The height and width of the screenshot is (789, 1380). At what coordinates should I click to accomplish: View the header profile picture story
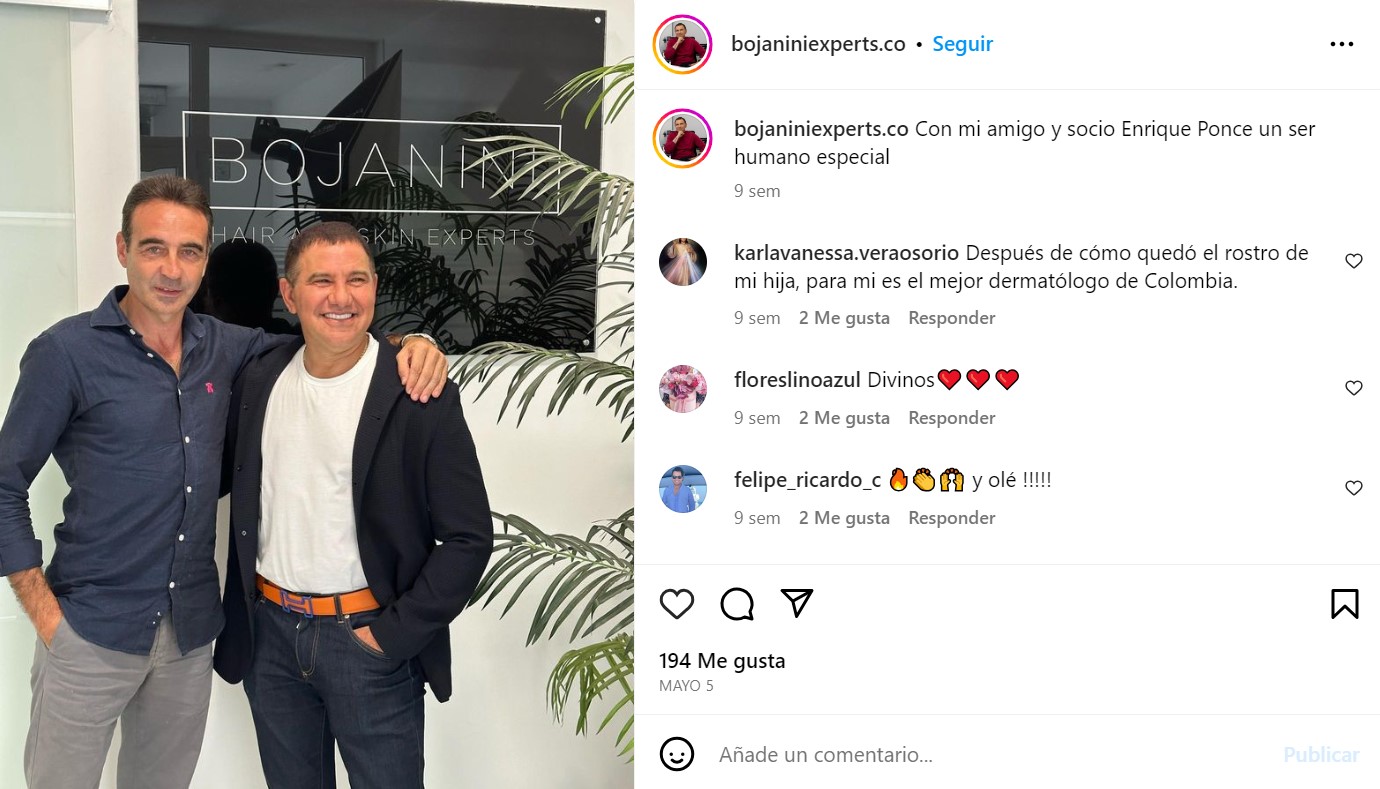click(683, 44)
